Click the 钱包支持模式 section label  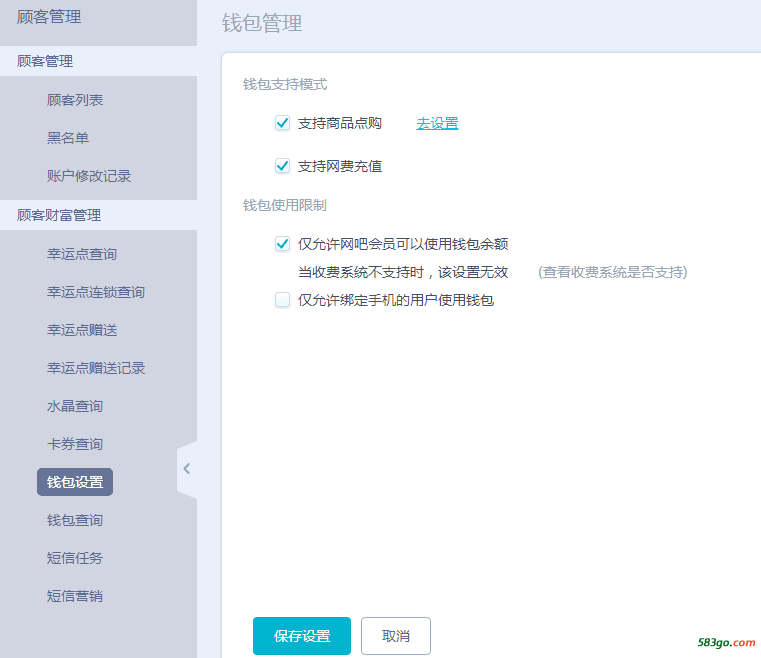coord(285,84)
